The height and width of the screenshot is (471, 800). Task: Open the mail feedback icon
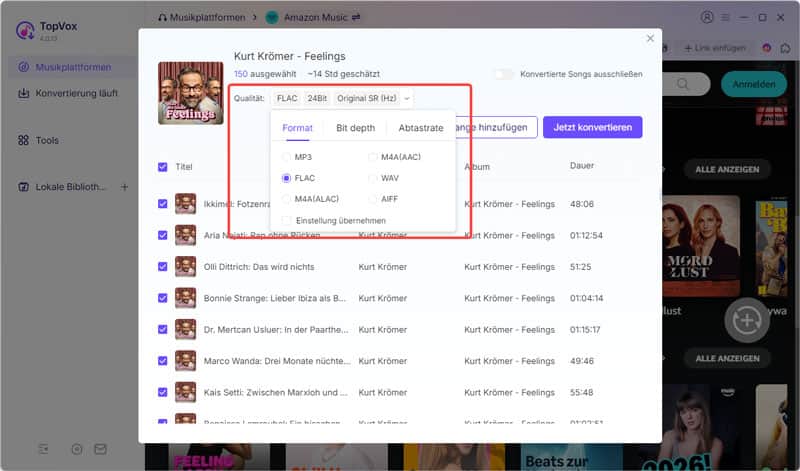(x=101, y=449)
